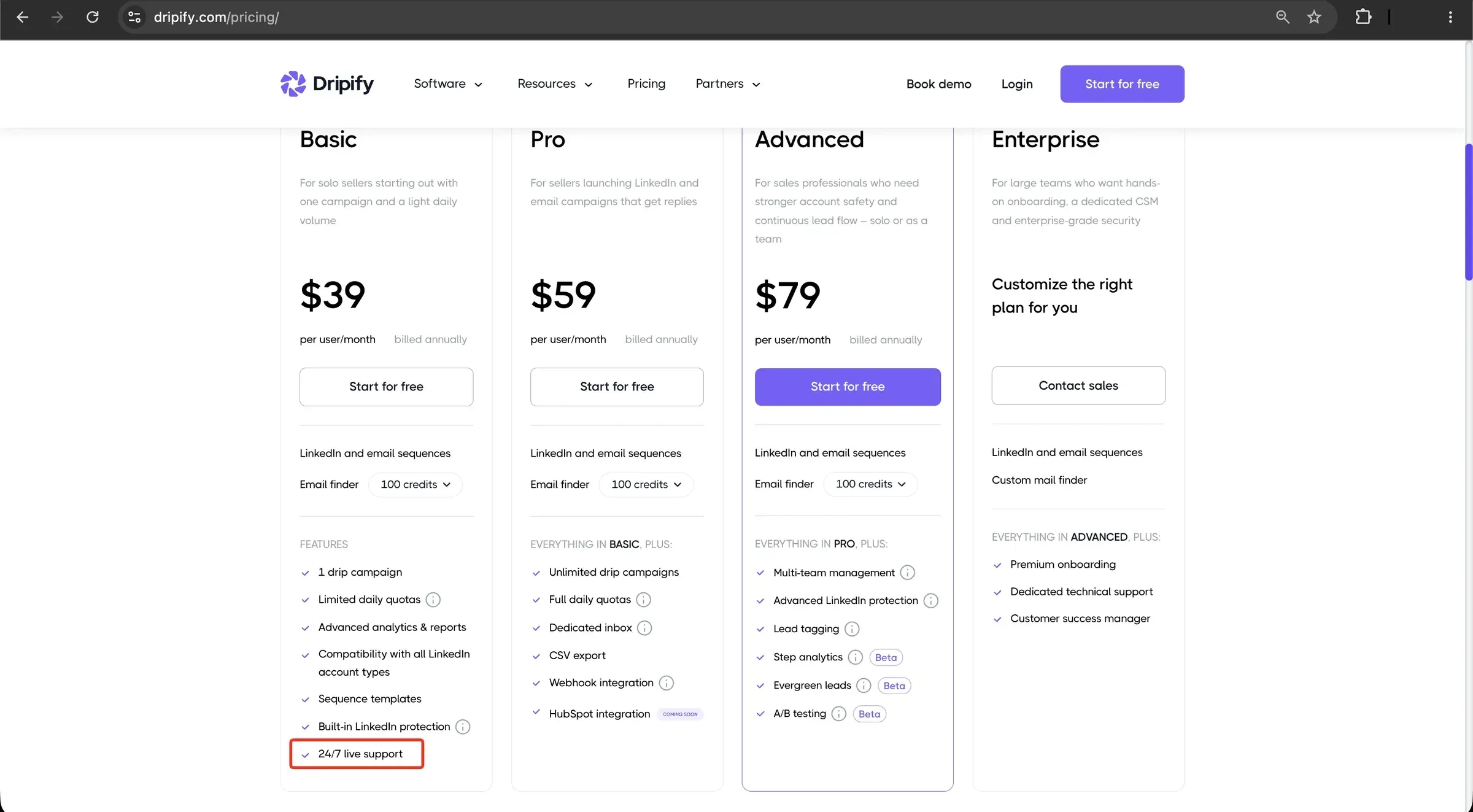This screenshot has width=1473, height=812.
Task: Show info for Built-in LinkedIn protection
Action: (x=463, y=727)
